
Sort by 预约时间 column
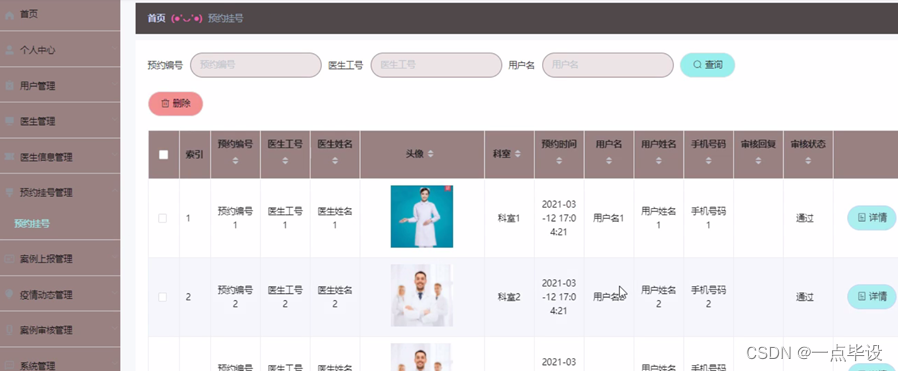click(559, 162)
